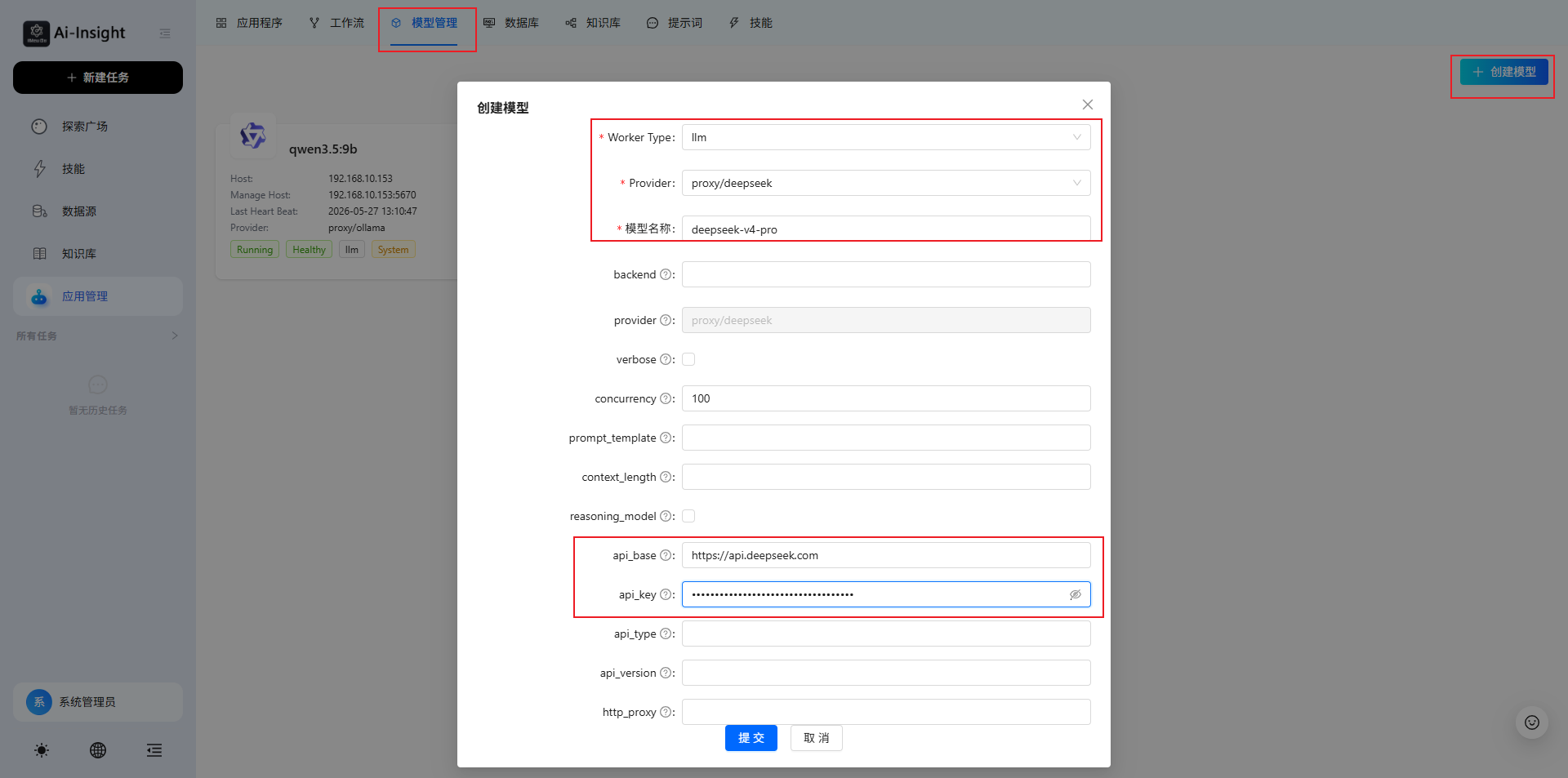Click the 模型名称 input field

(x=886, y=229)
